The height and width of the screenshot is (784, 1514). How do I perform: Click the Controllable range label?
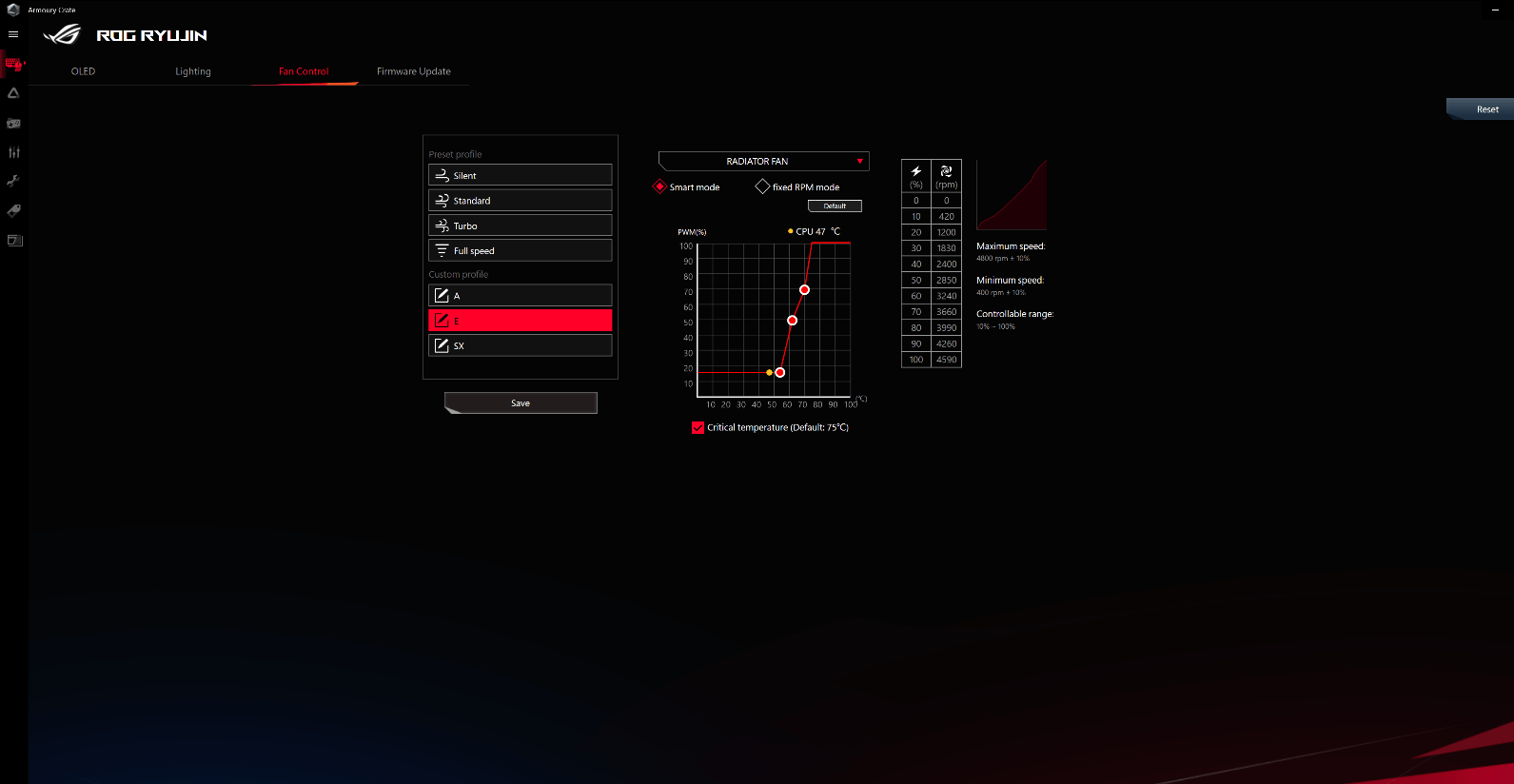point(1015,314)
